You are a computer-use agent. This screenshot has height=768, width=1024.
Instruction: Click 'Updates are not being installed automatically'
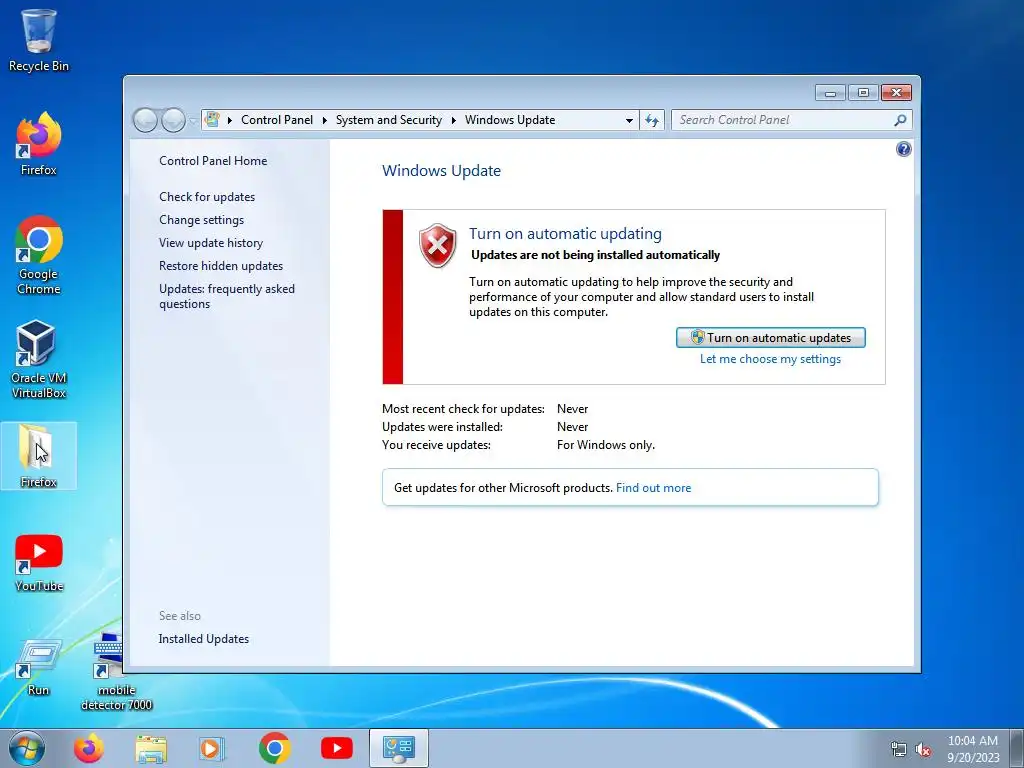pos(596,255)
